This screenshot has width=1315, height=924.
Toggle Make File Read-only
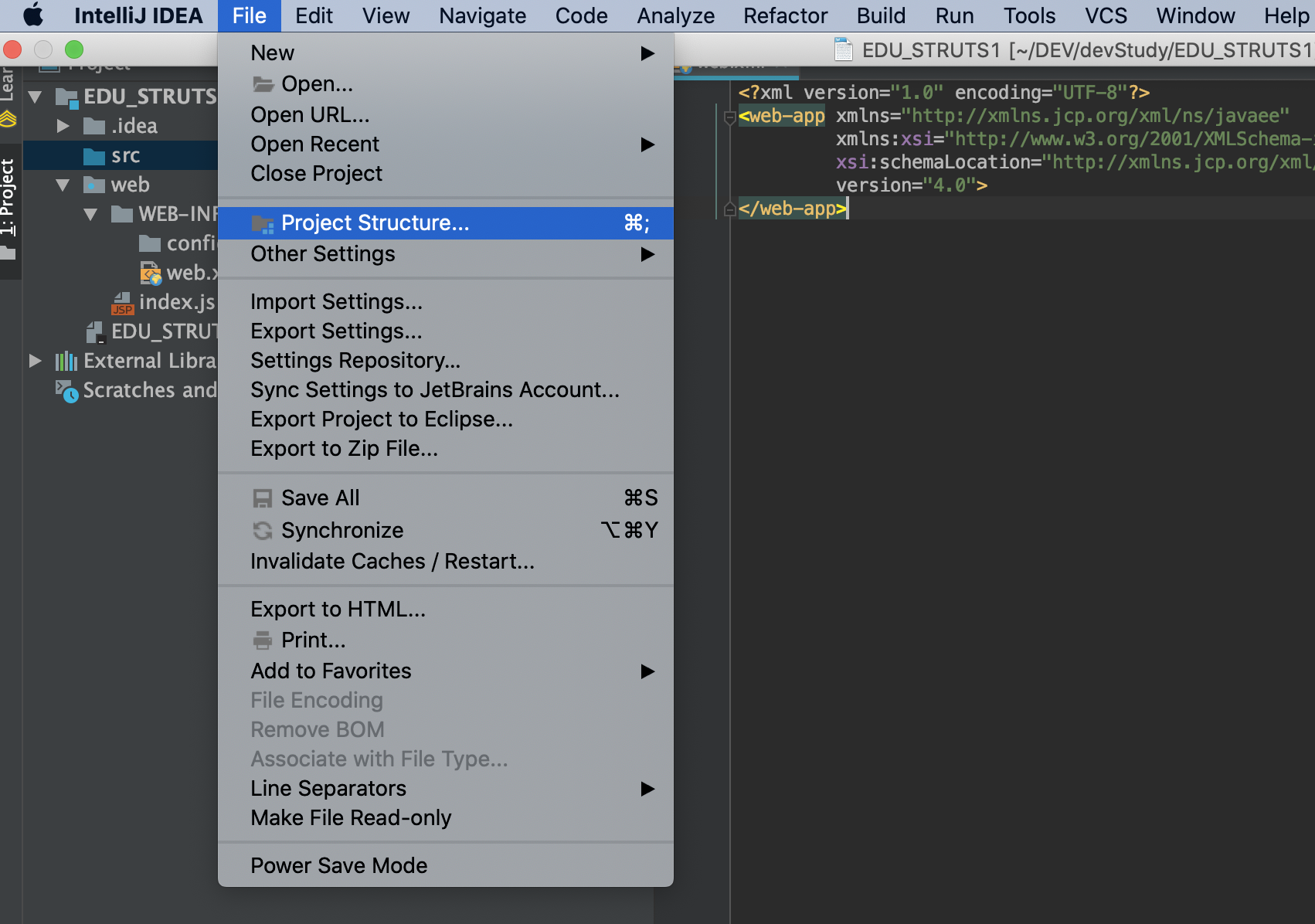click(x=446, y=818)
